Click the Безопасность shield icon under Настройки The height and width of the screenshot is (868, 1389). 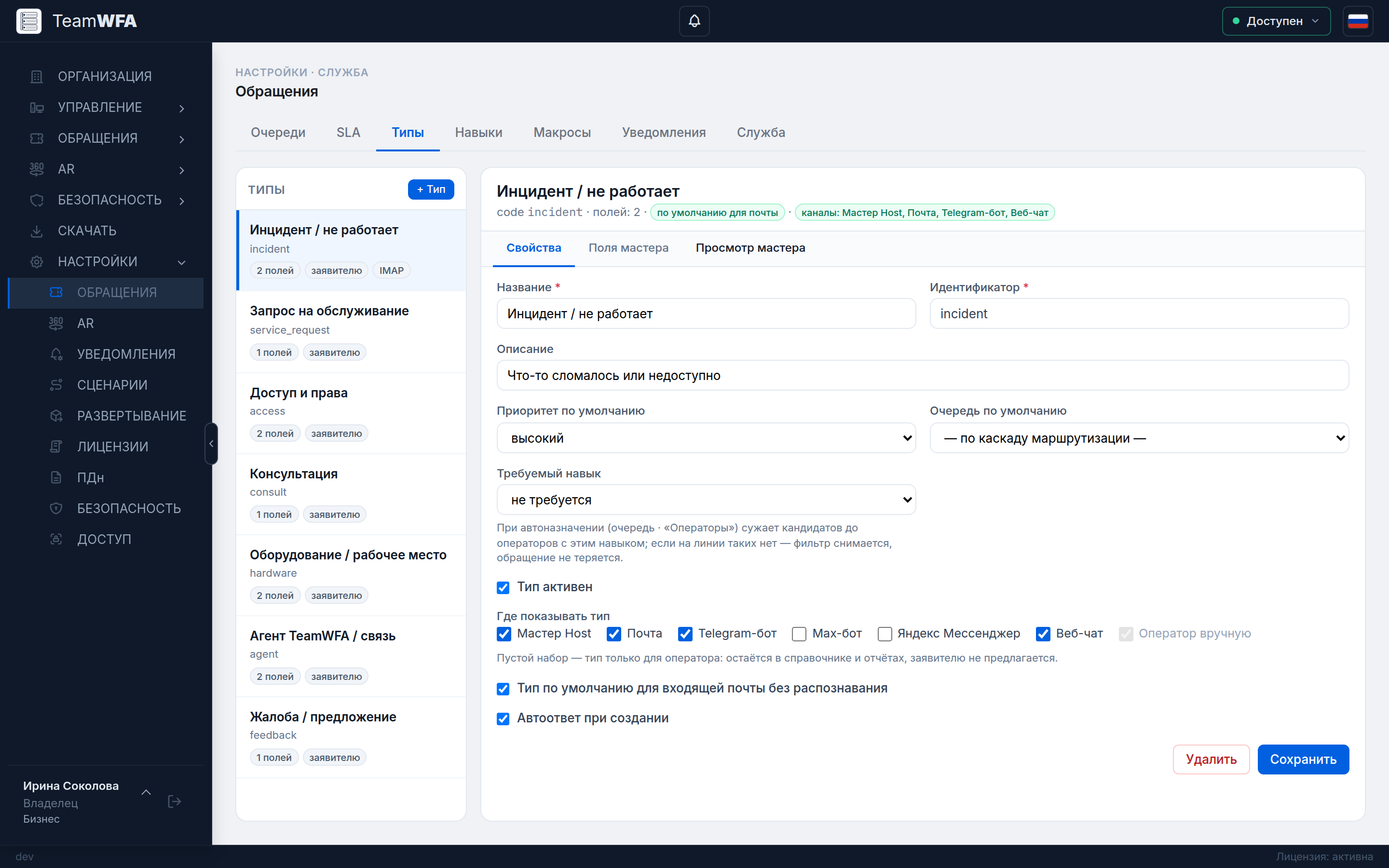coord(55,509)
